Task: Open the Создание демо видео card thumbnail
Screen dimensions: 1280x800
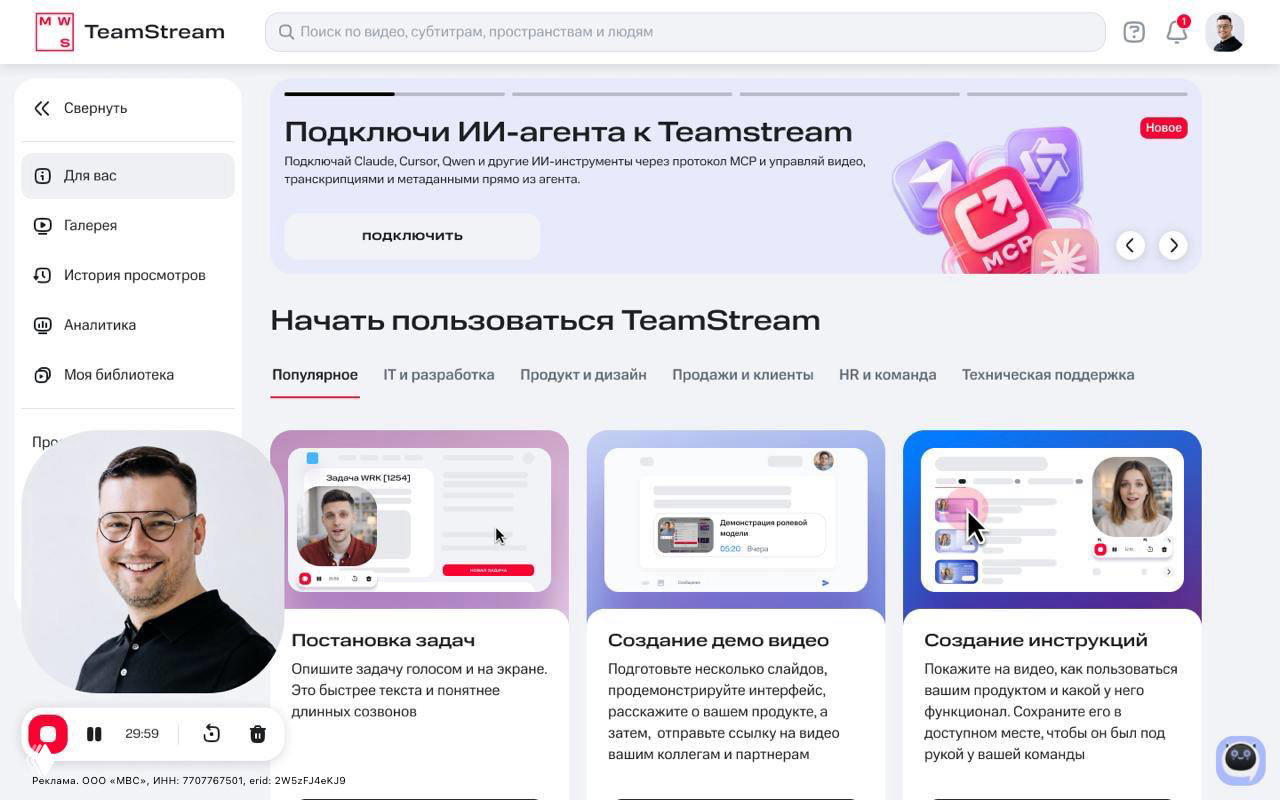Action: (x=736, y=520)
